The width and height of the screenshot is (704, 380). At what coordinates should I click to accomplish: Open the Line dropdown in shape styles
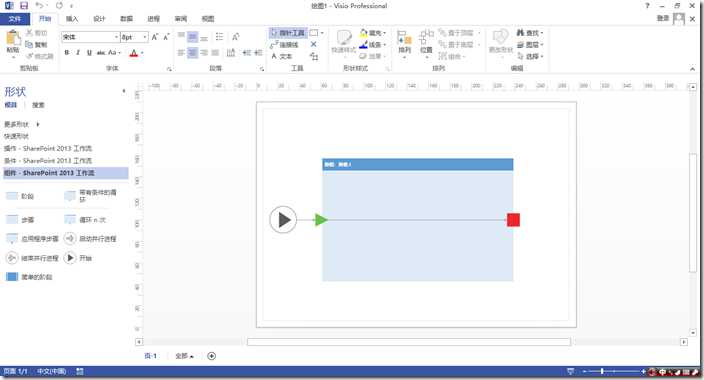pos(373,44)
